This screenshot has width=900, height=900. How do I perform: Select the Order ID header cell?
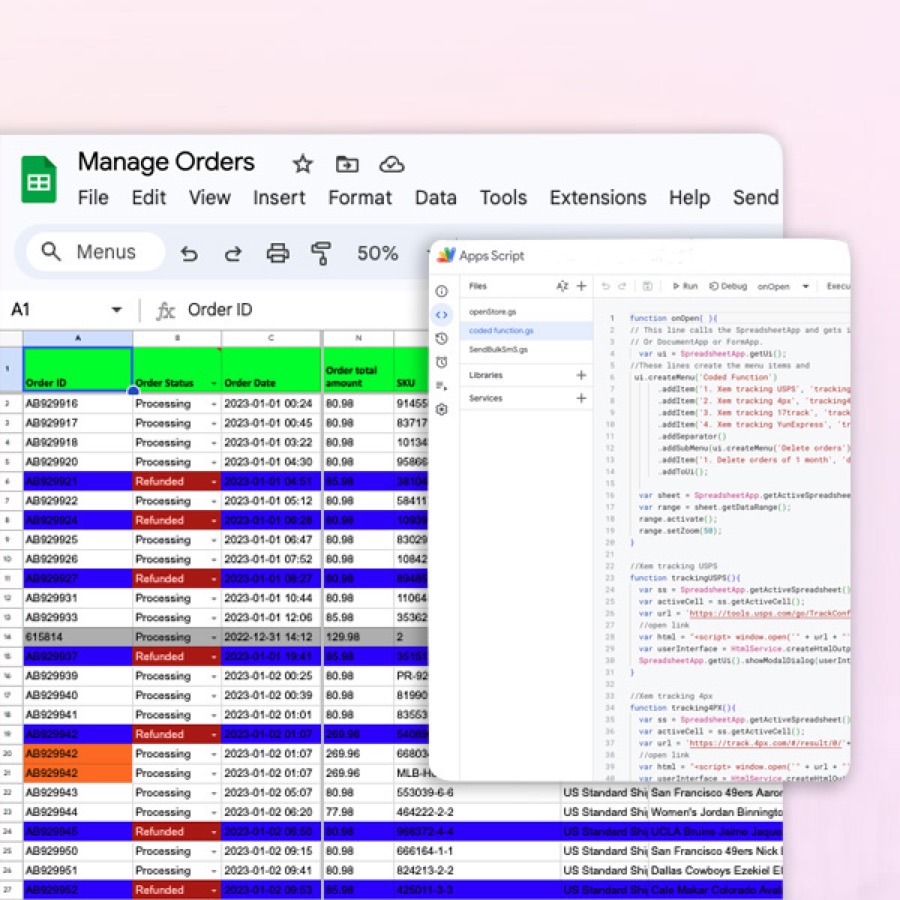point(77,370)
